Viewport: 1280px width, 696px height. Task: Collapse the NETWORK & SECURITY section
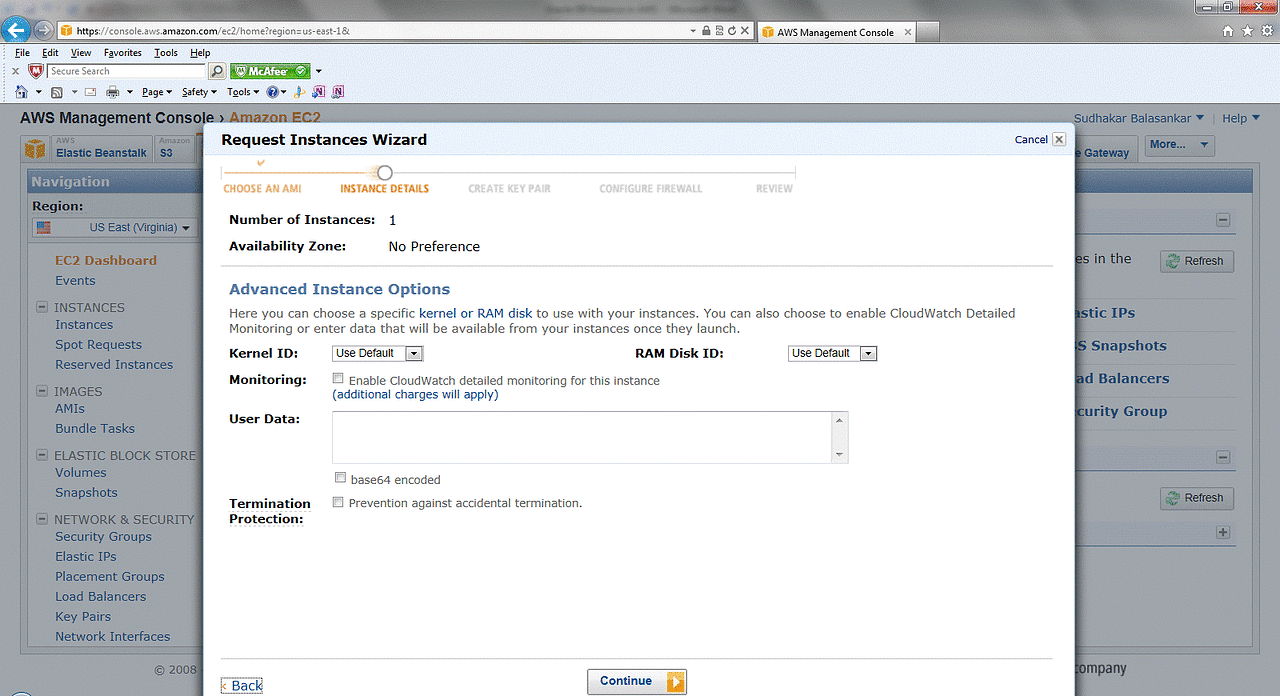(42, 519)
